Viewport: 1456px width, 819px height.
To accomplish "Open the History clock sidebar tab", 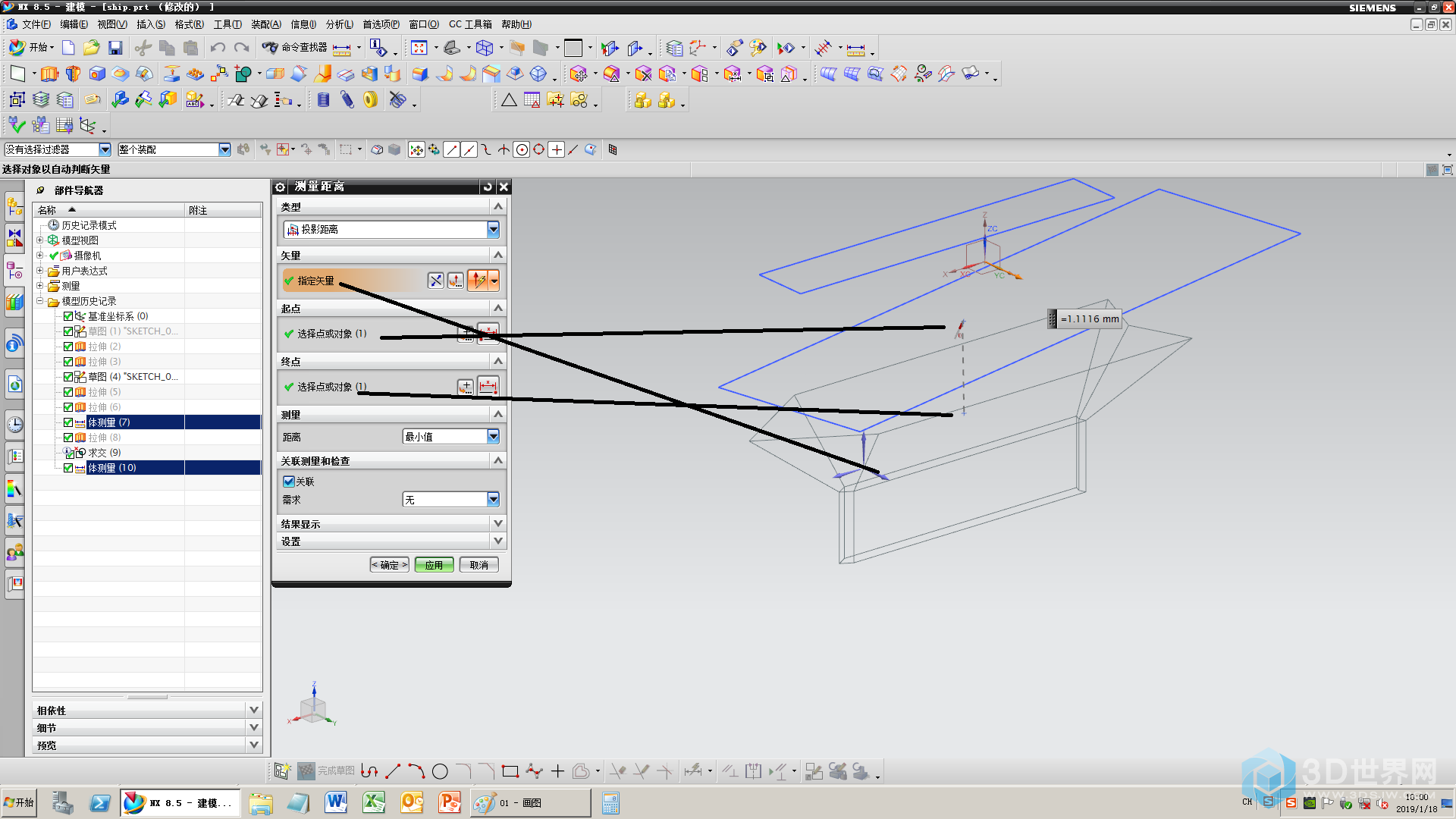I will (14, 425).
